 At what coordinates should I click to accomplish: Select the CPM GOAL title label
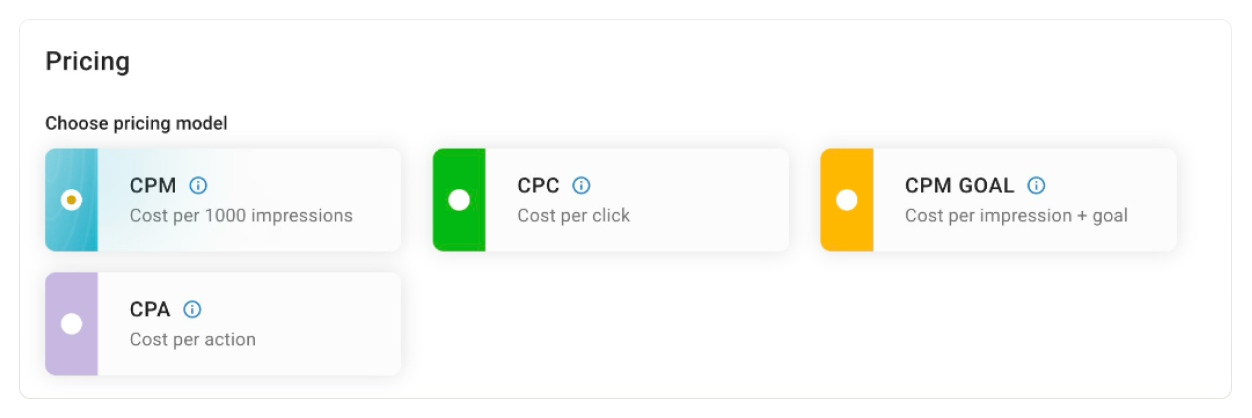pyautogui.click(x=959, y=186)
